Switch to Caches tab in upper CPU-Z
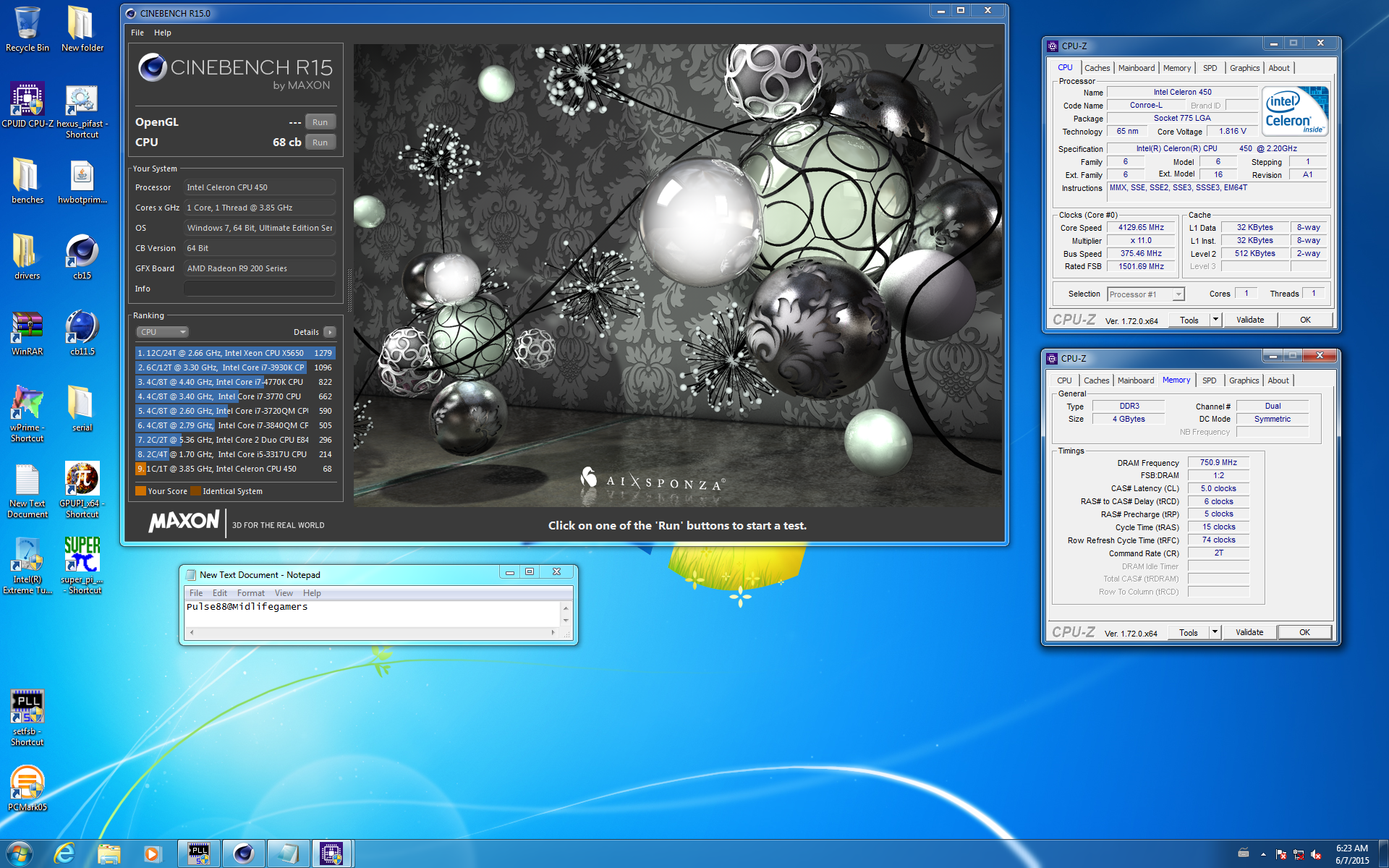The height and width of the screenshot is (868, 1389). (1097, 68)
